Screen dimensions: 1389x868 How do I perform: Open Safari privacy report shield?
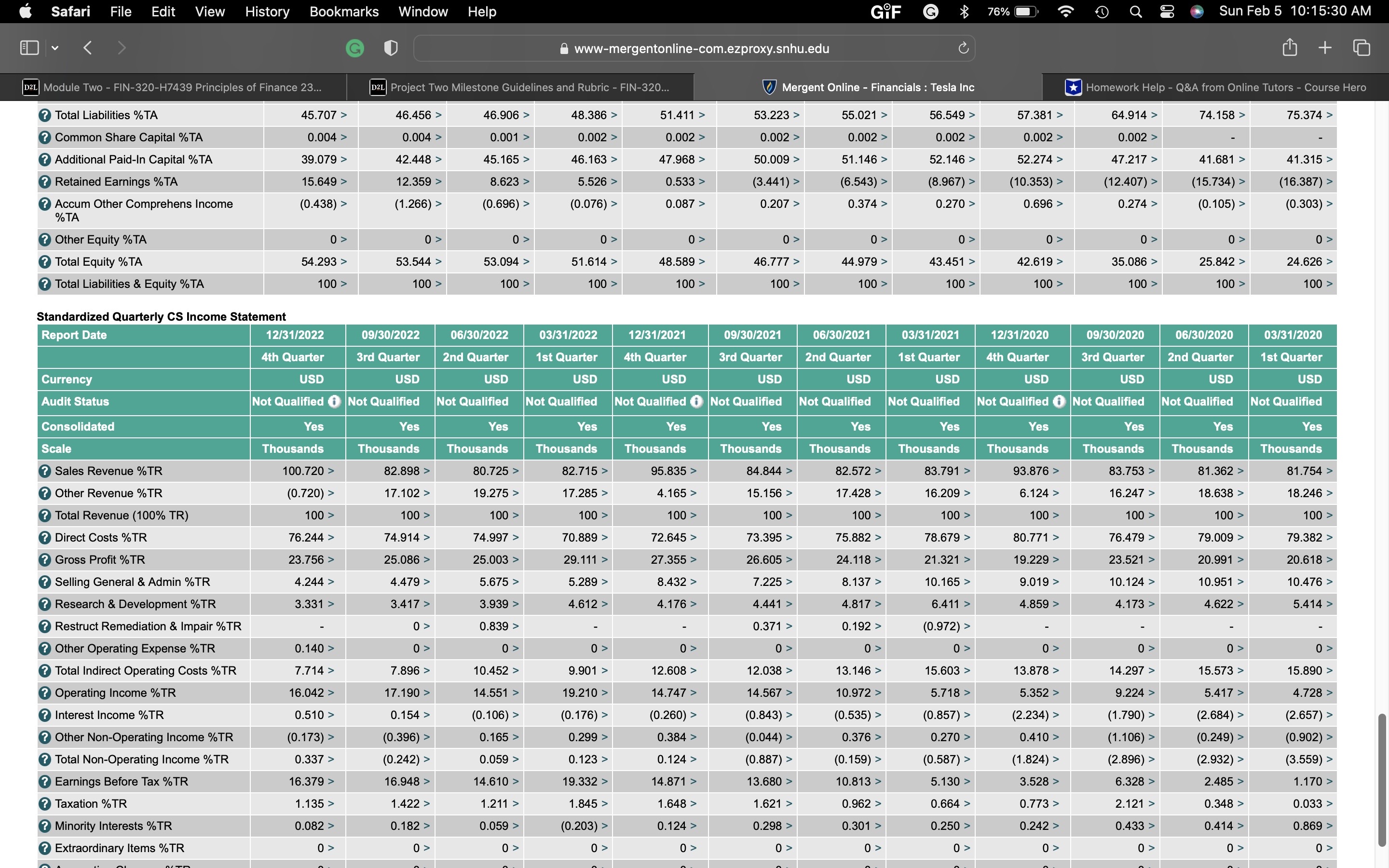click(391, 48)
